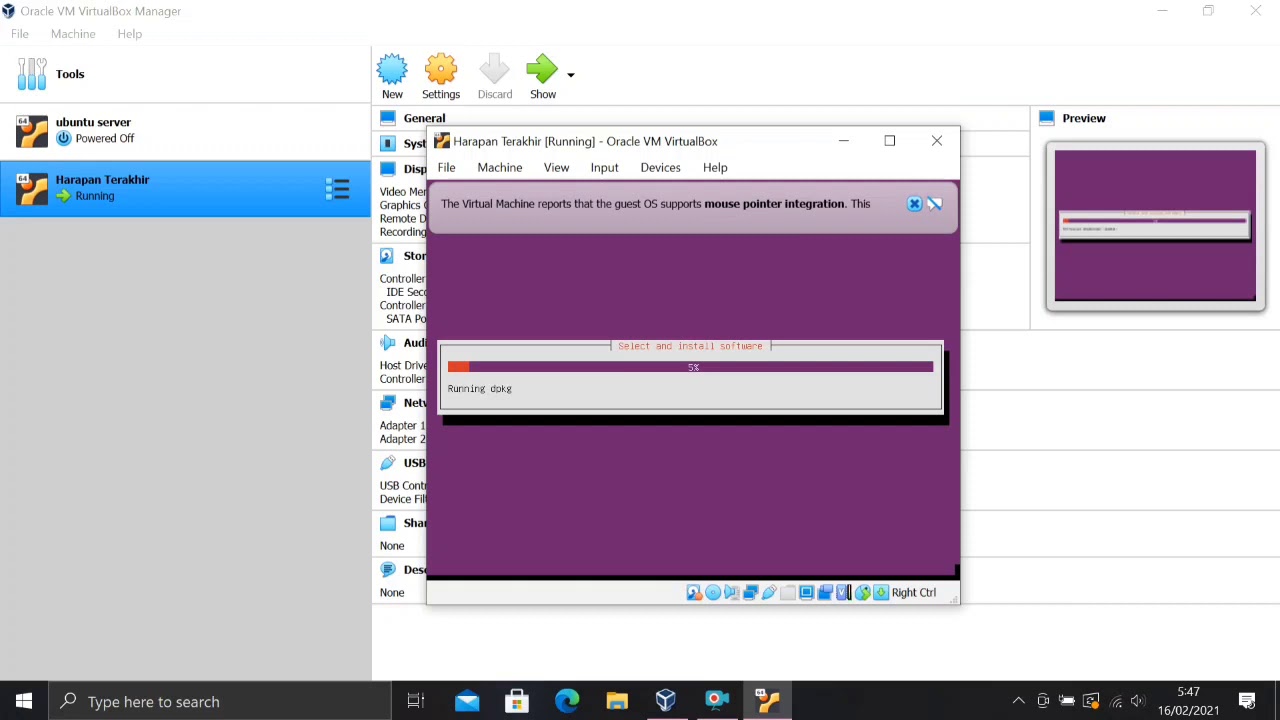1280x720 pixels.
Task: Click the Shared folders section icon
Action: pyautogui.click(x=388, y=523)
